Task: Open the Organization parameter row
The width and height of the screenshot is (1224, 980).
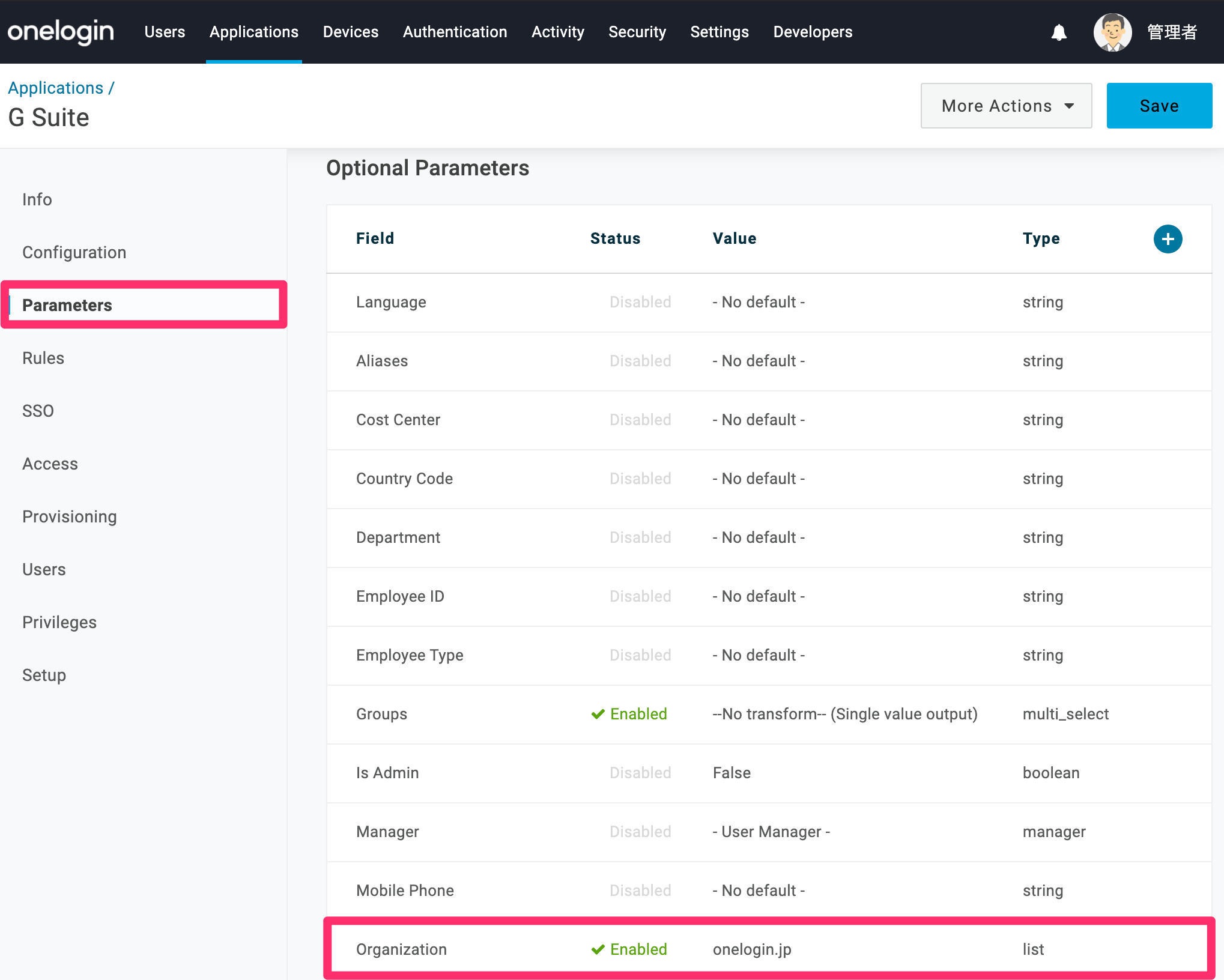Action: click(x=769, y=949)
